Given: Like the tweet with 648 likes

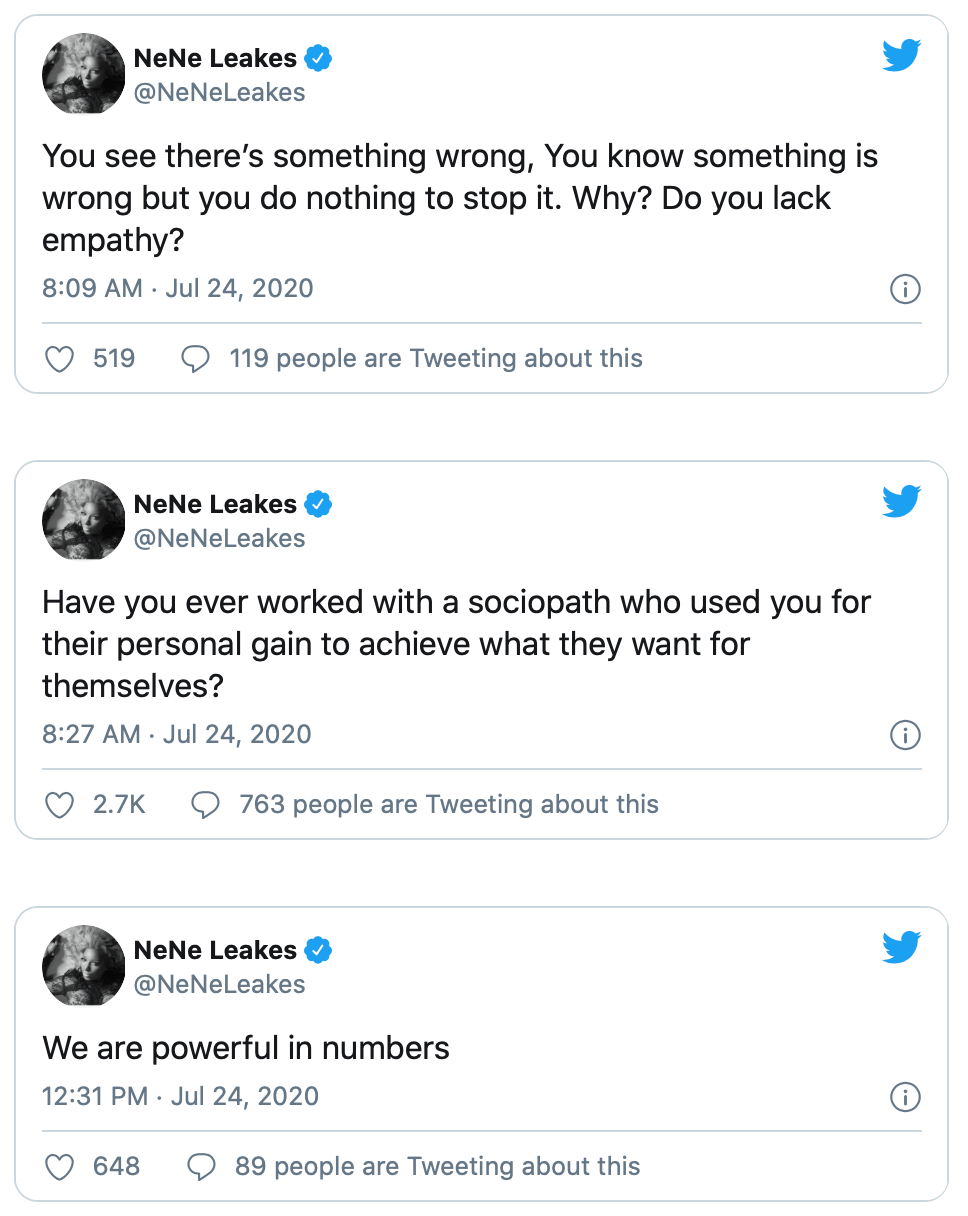Looking at the screenshot, I should tap(61, 1167).
